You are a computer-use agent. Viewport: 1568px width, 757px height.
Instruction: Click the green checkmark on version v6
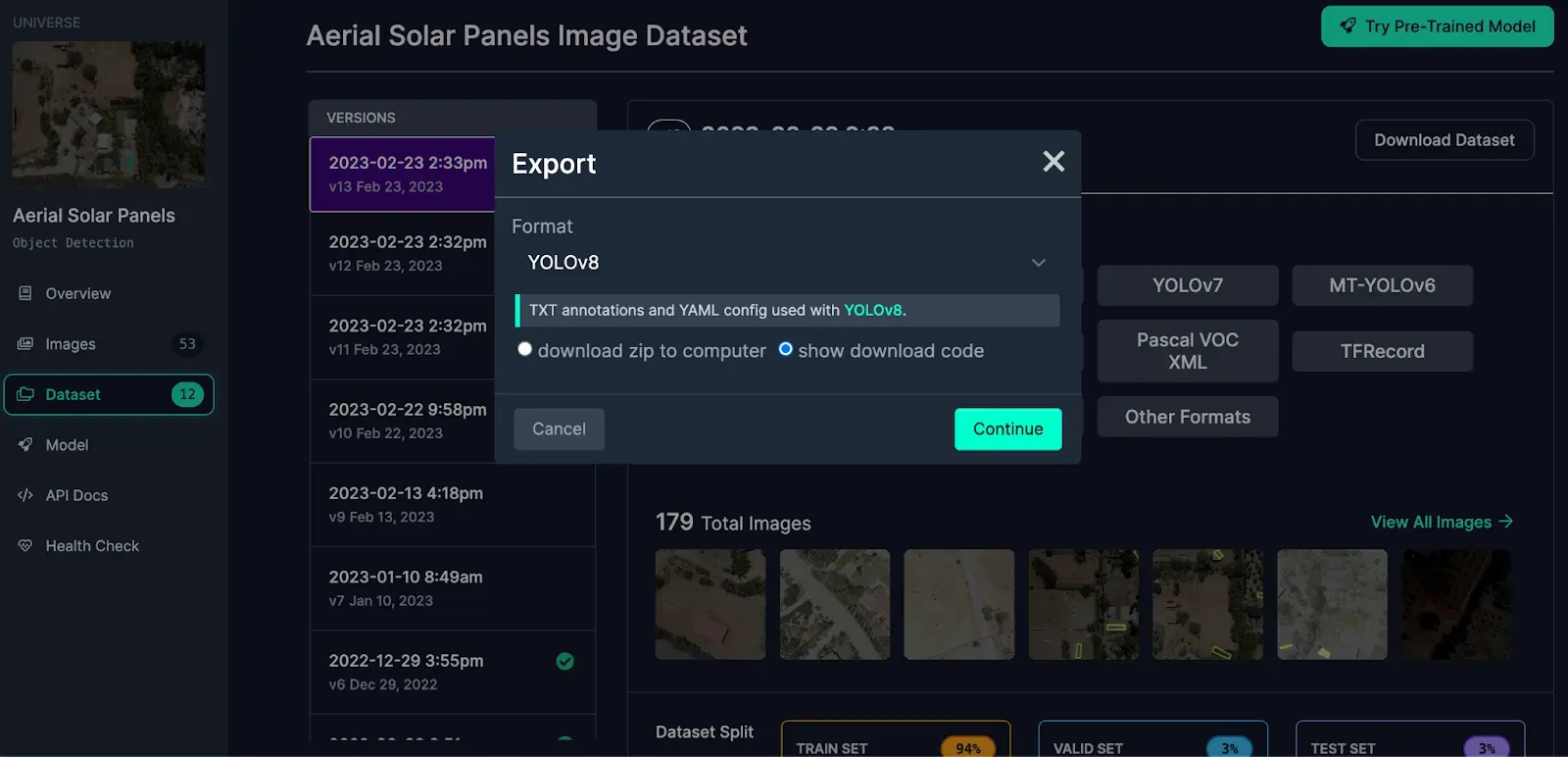(x=565, y=661)
